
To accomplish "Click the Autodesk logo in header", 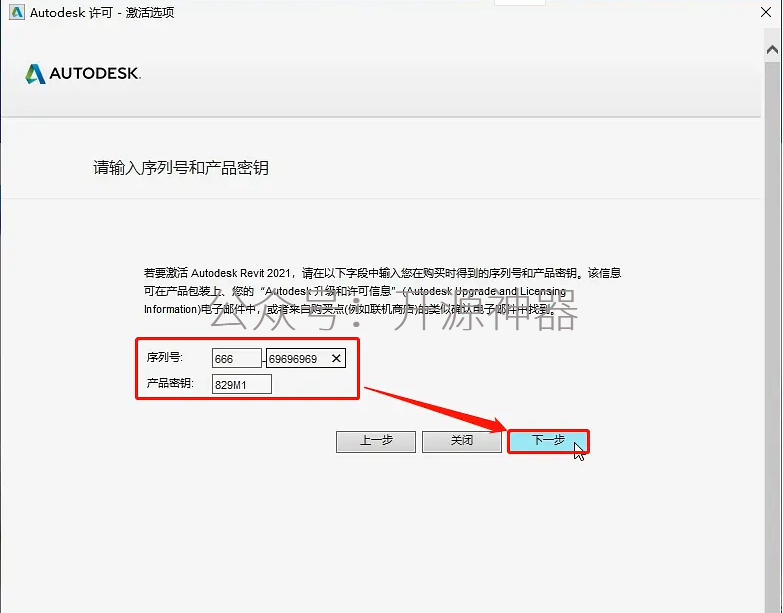I will (83, 73).
